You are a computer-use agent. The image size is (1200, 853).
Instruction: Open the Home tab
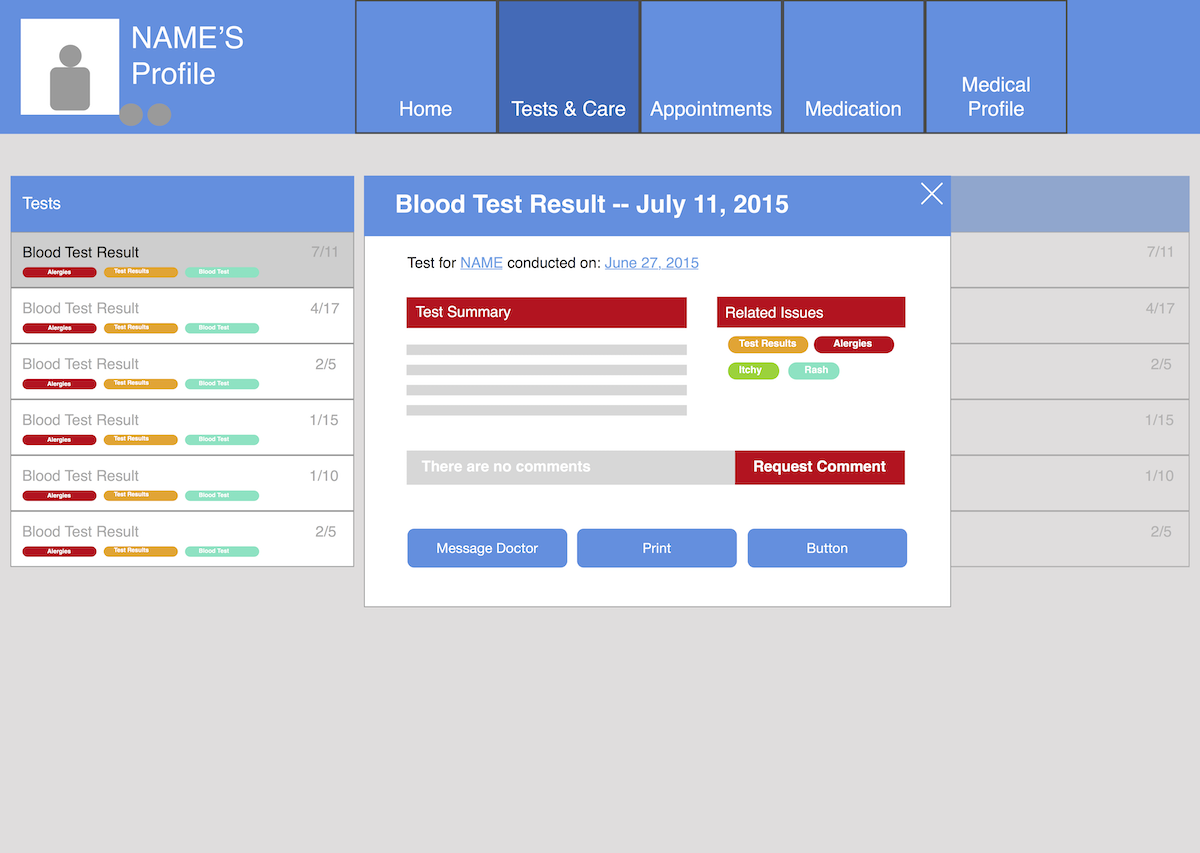point(426,67)
